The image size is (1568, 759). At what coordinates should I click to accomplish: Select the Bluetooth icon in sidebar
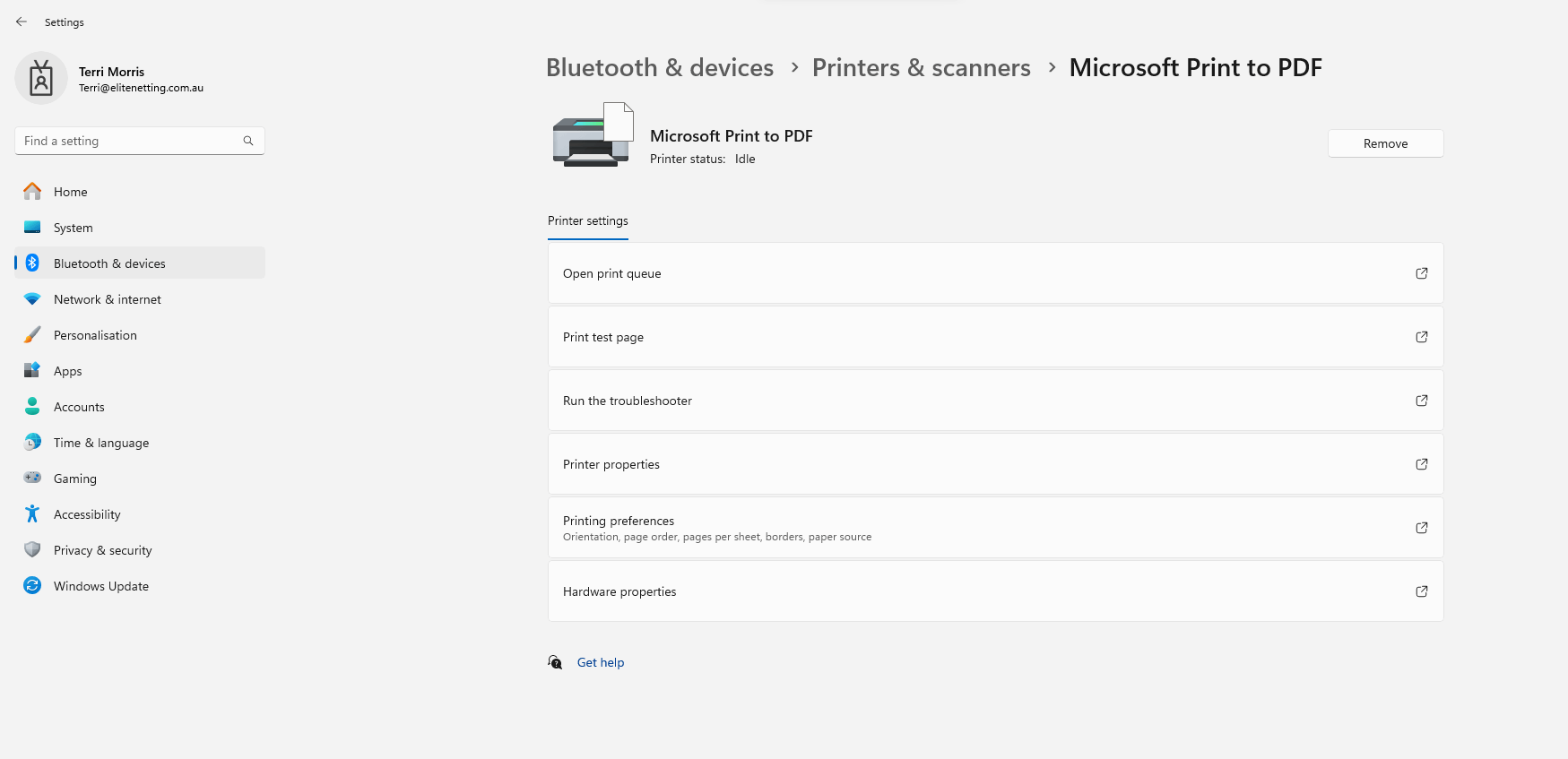pos(32,263)
